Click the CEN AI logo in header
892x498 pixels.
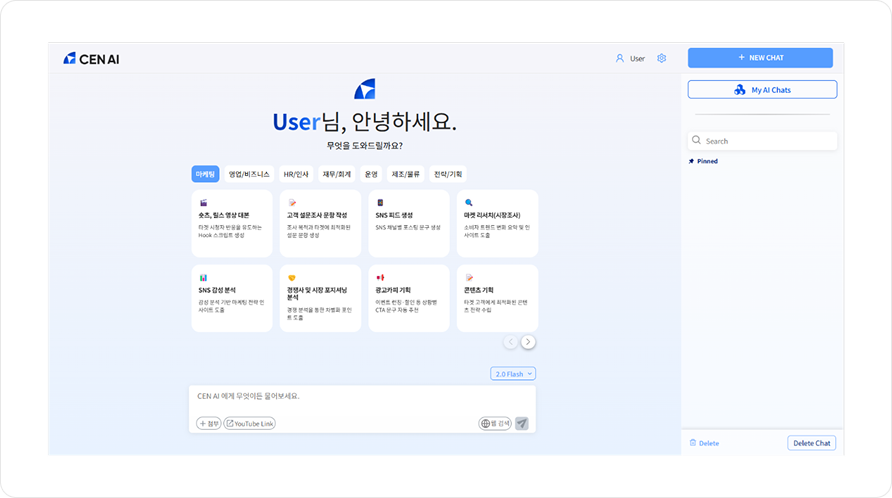click(x=91, y=59)
